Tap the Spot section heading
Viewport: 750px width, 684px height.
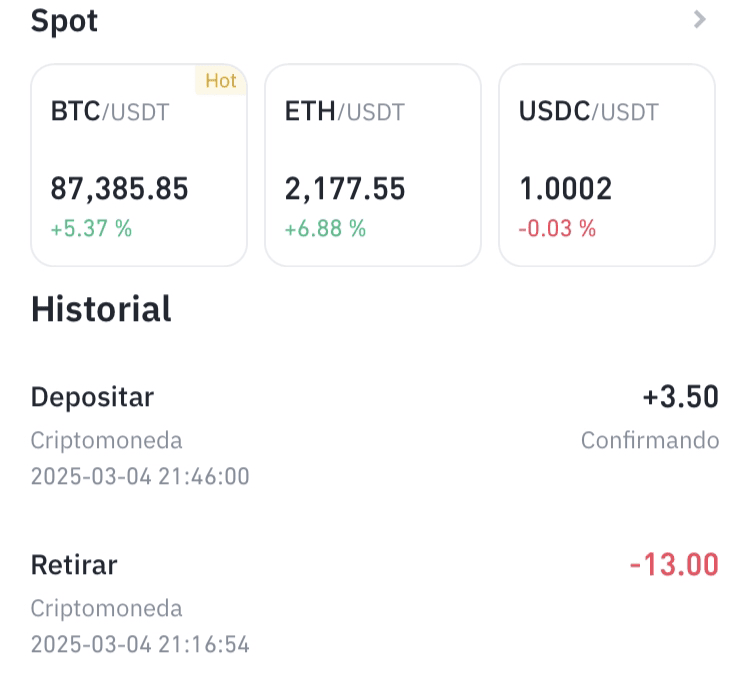point(64,22)
